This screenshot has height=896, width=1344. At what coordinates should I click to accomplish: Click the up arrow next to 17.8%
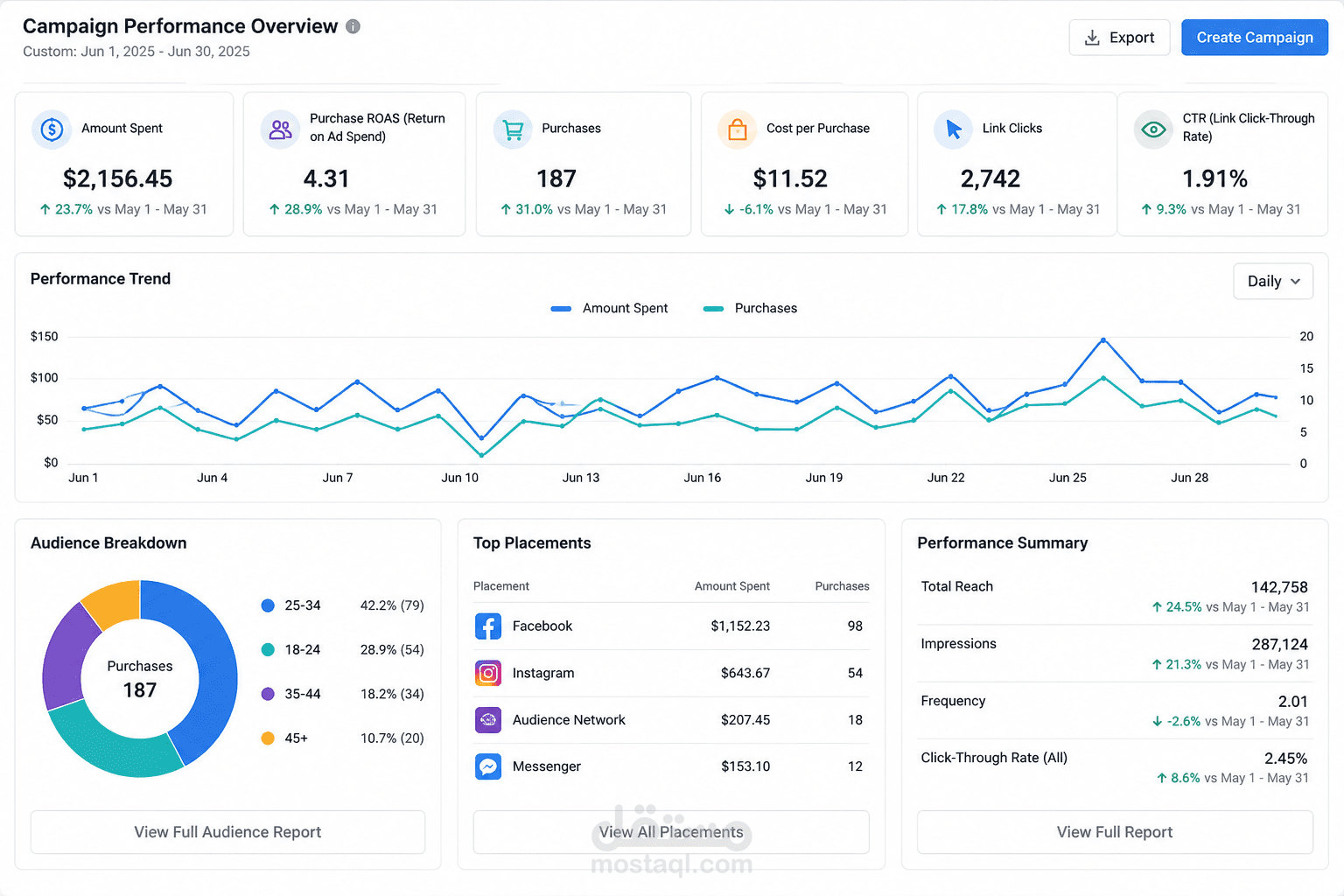pos(941,209)
